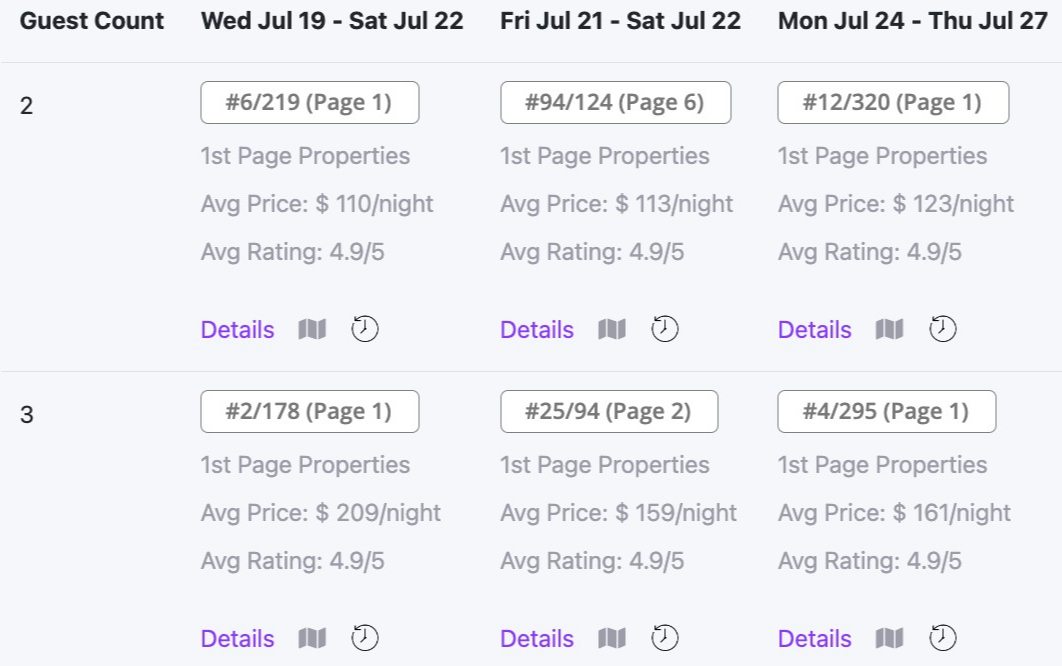Viewport: 1062px width, 666px height.
Task: View ranking history for 3 guests Wed-Sat stay
Action: point(364,638)
